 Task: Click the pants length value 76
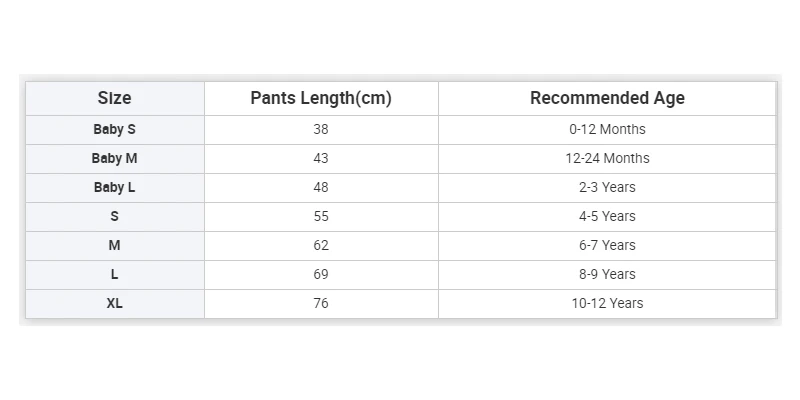[320, 303]
